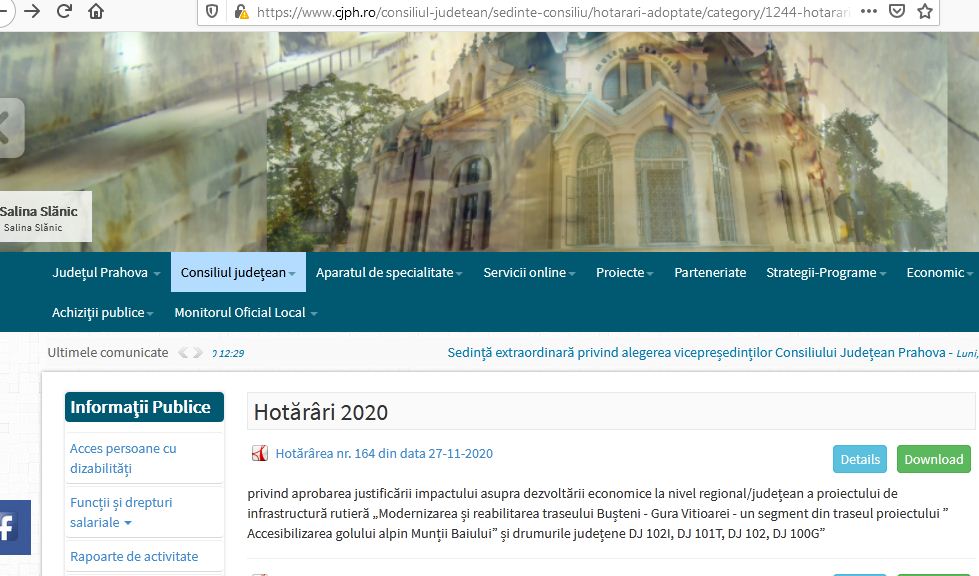Click the address bar URL field
Viewport: 979px width, 576px height.
click(552, 12)
